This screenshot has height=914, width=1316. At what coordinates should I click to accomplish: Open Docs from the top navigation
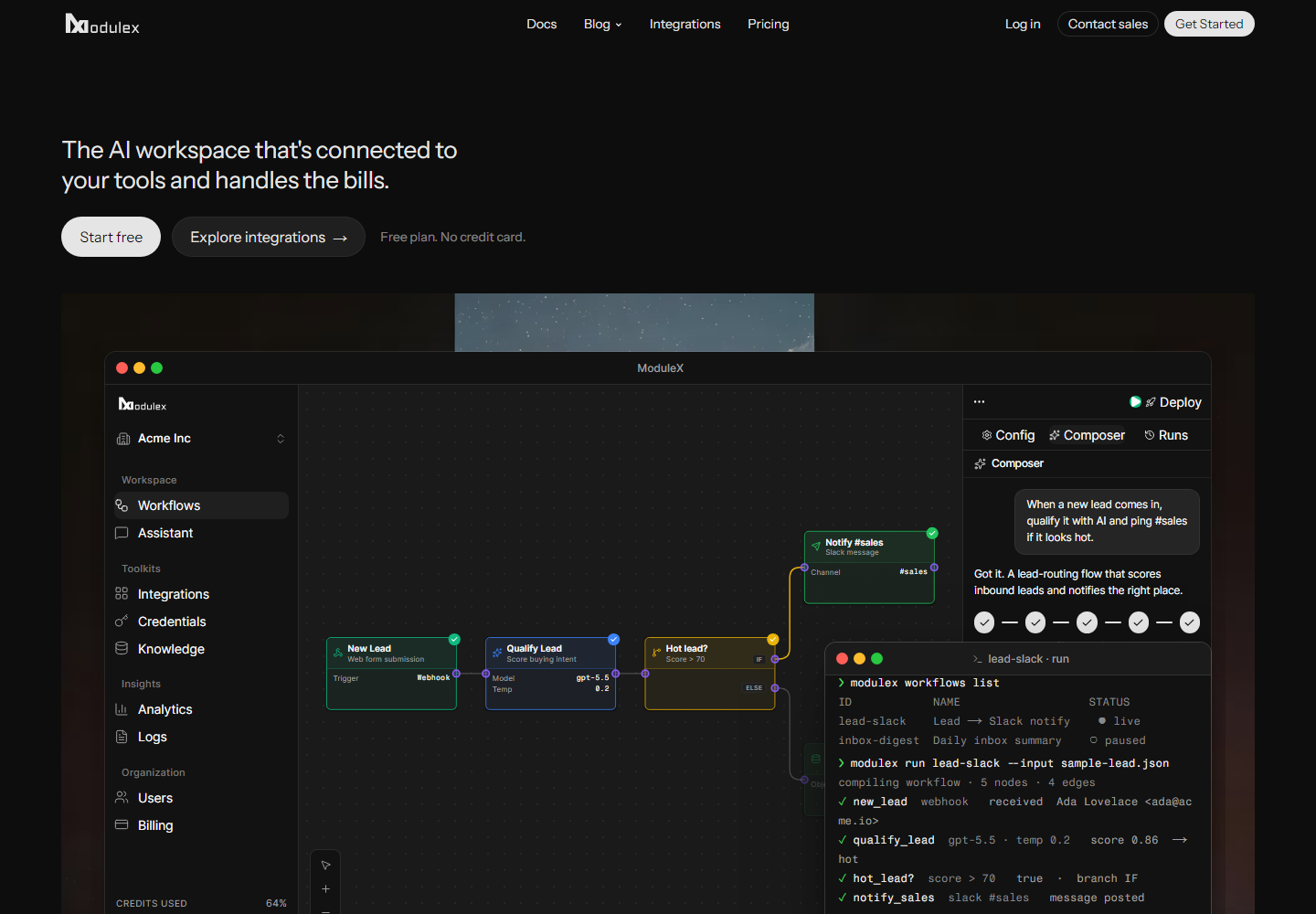[x=542, y=25]
